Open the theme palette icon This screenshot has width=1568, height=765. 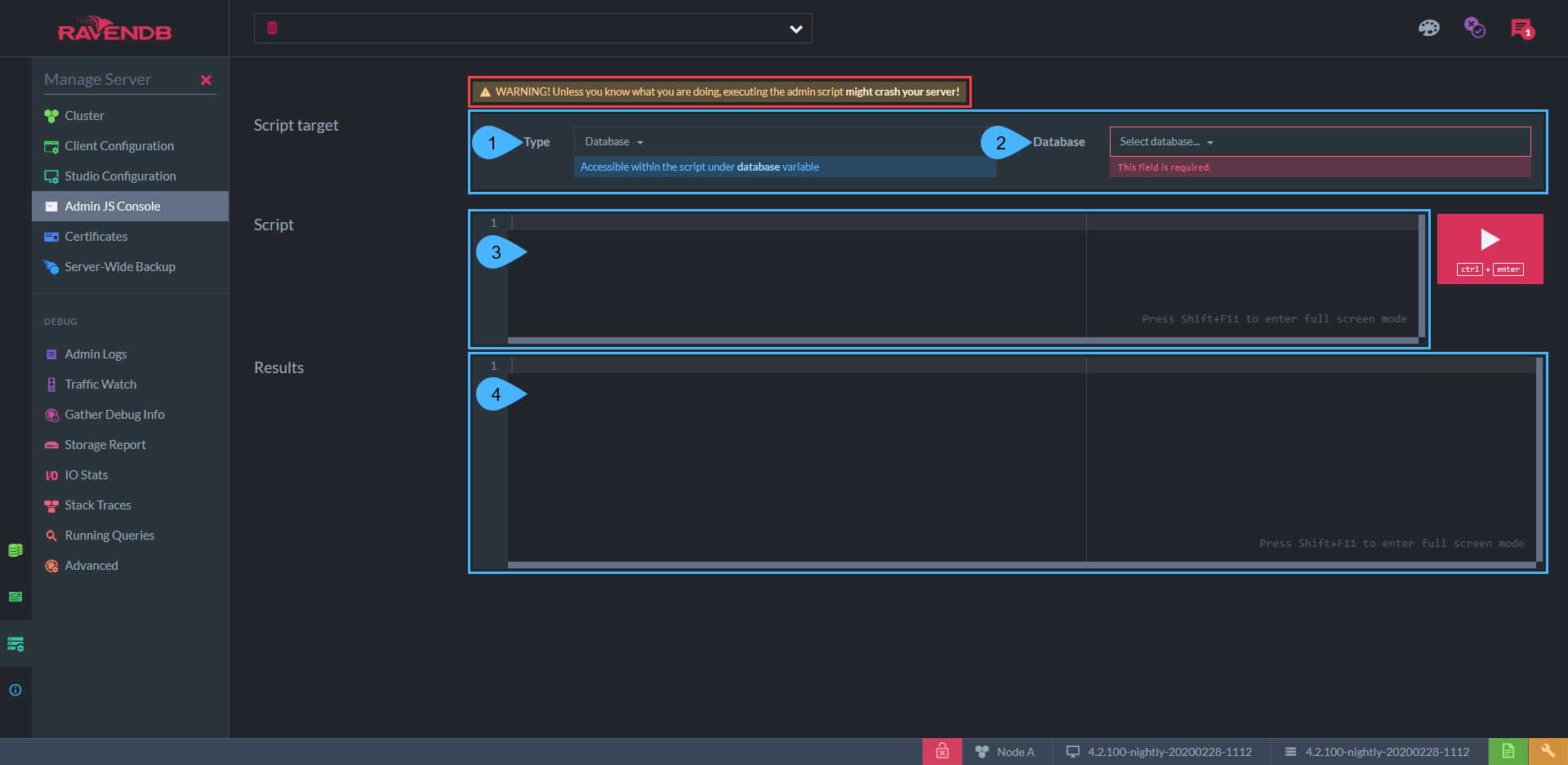1428,29
